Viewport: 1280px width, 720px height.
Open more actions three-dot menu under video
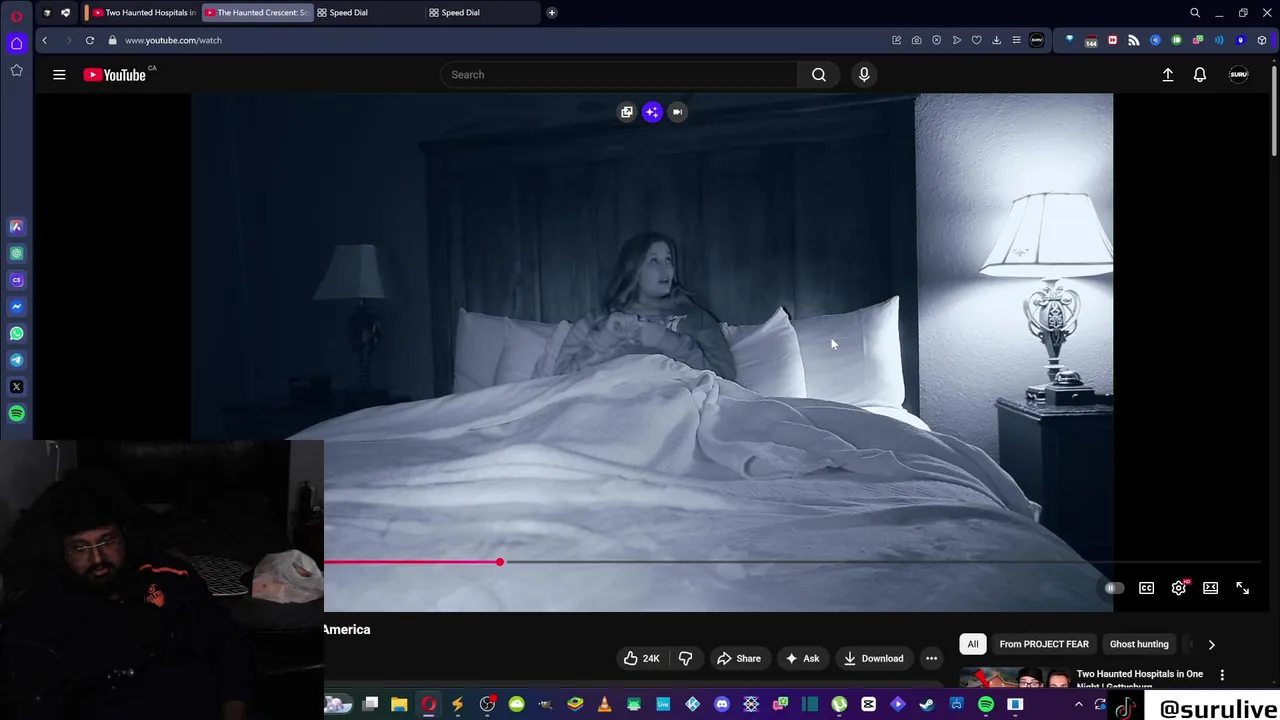click(931, 658)
